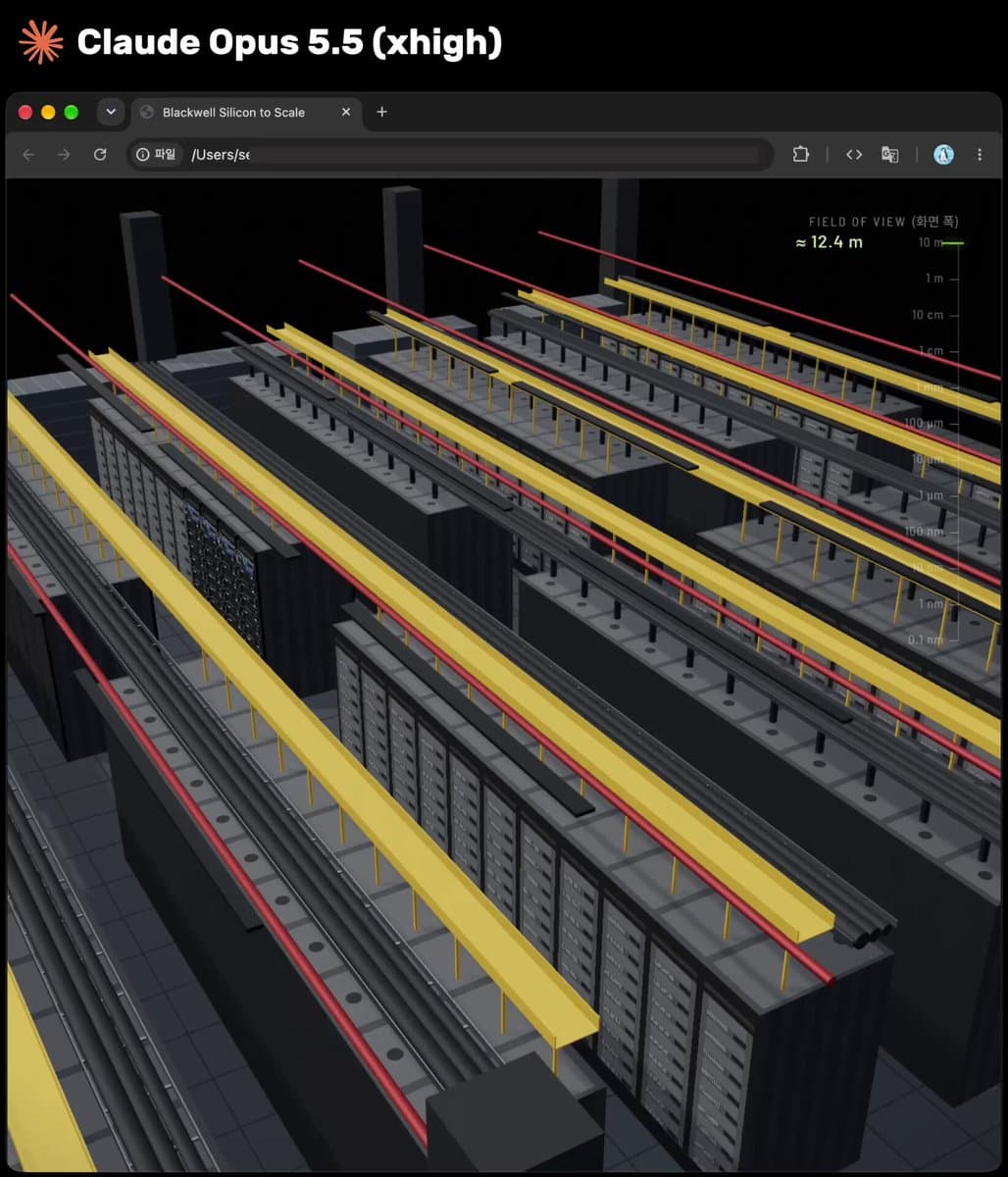Expand the tab search dropdown arrow
The width and height of the screenshot is (1008, 1177).
[x=111, y=112]
